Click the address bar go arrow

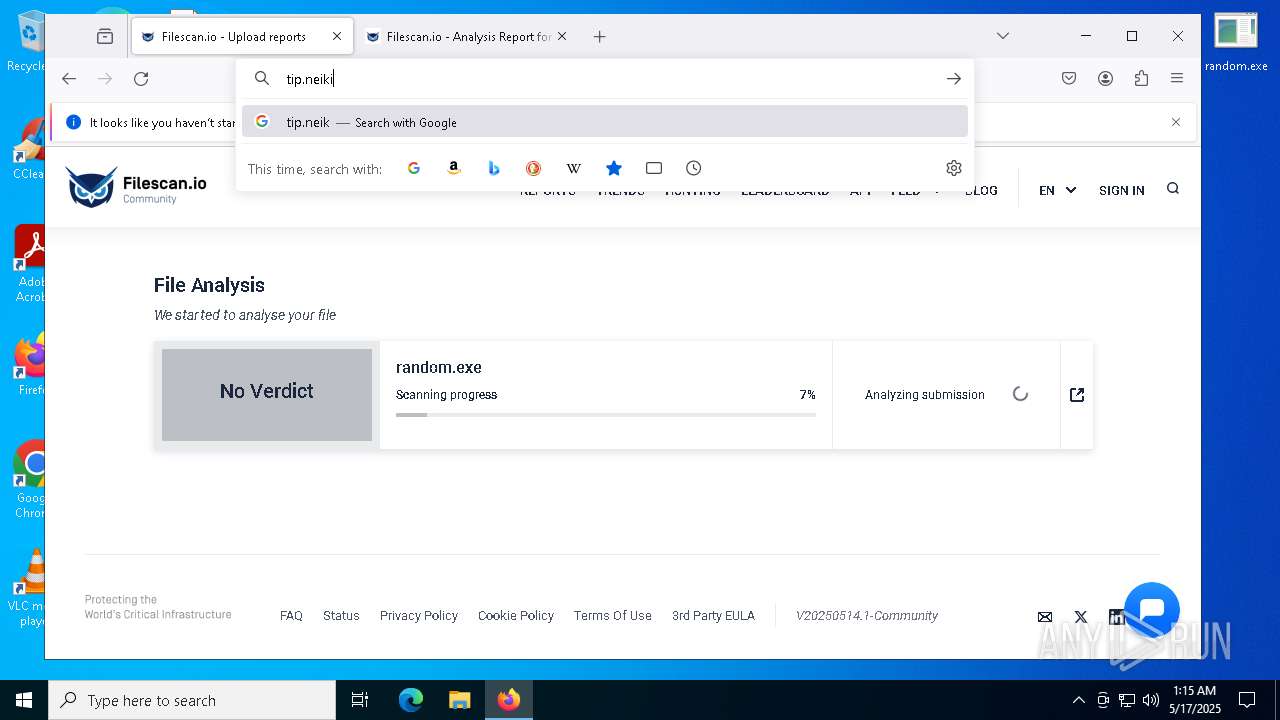954,78
